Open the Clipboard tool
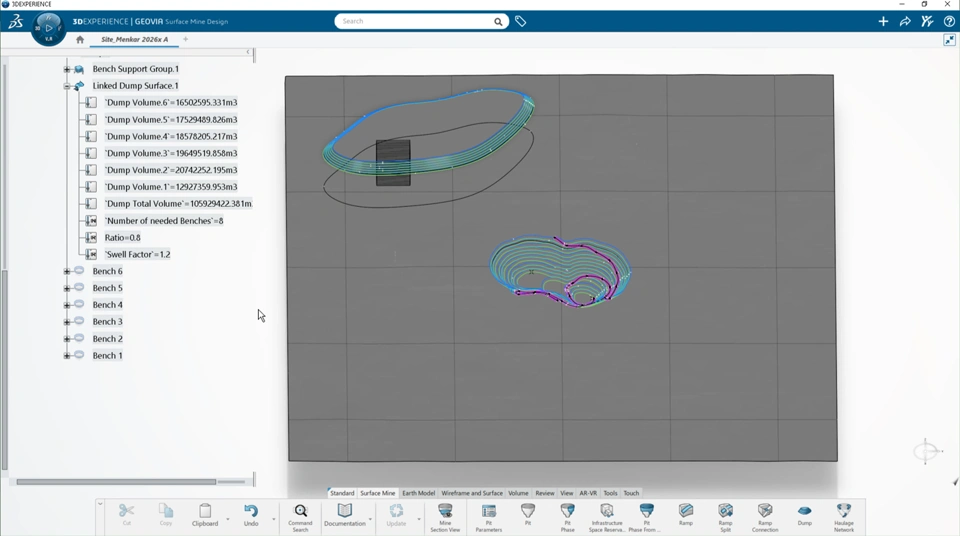This screenshot has height=536, width=960. [x=205, y=515]
